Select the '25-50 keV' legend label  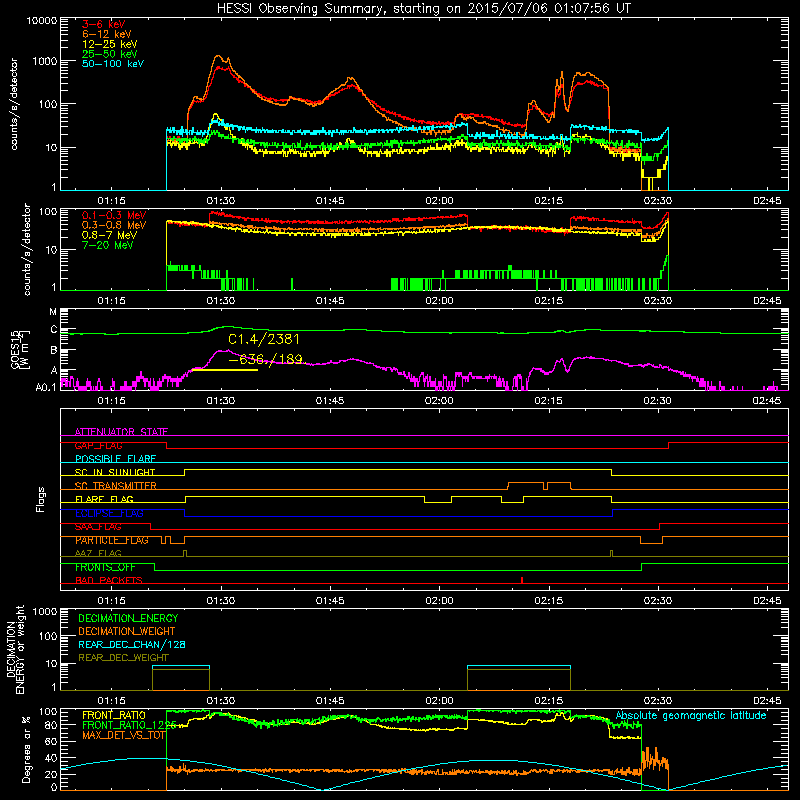coord(110,54)
